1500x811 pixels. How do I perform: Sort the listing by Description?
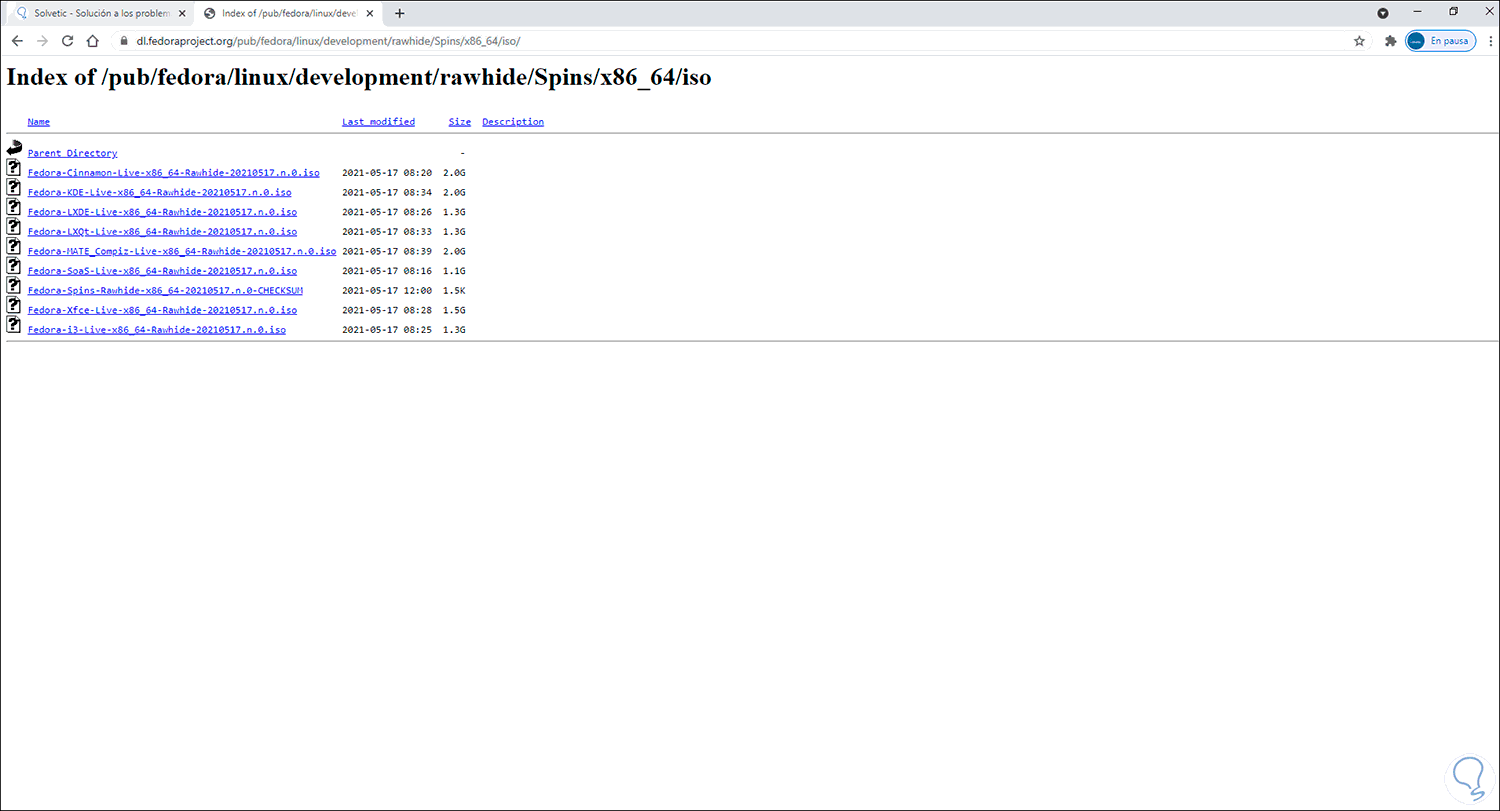click(513, 122)
